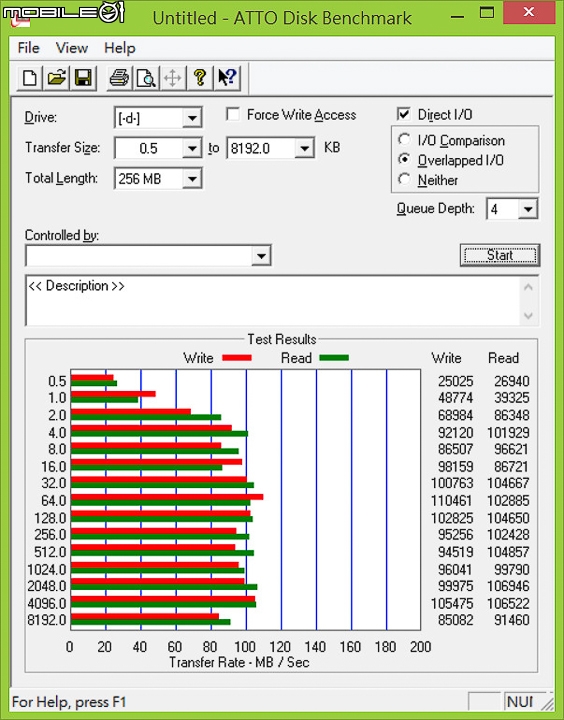Maximize the ATTO Disk Benchmark window

pyautogui.click(x=486, y=13)
